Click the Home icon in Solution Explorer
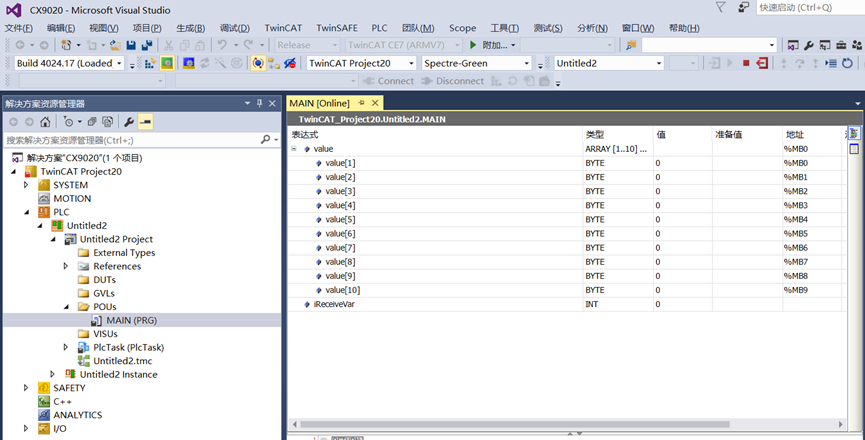 point(45,122)
